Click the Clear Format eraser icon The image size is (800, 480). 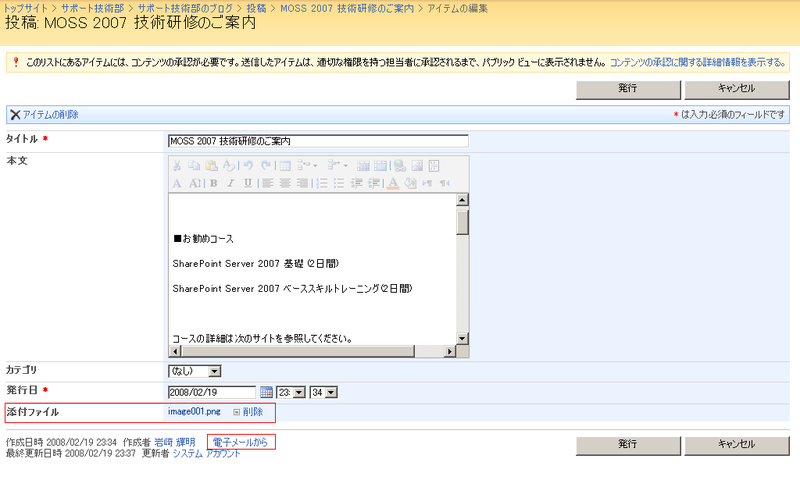(229, 165)
